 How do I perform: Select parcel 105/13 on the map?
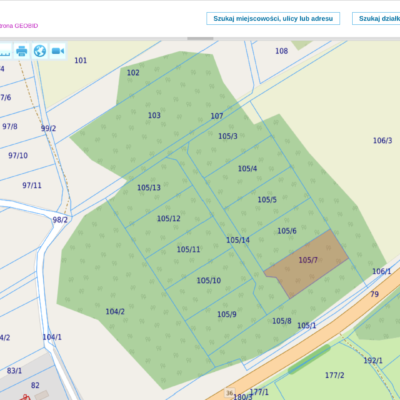(x=149, y=188)
